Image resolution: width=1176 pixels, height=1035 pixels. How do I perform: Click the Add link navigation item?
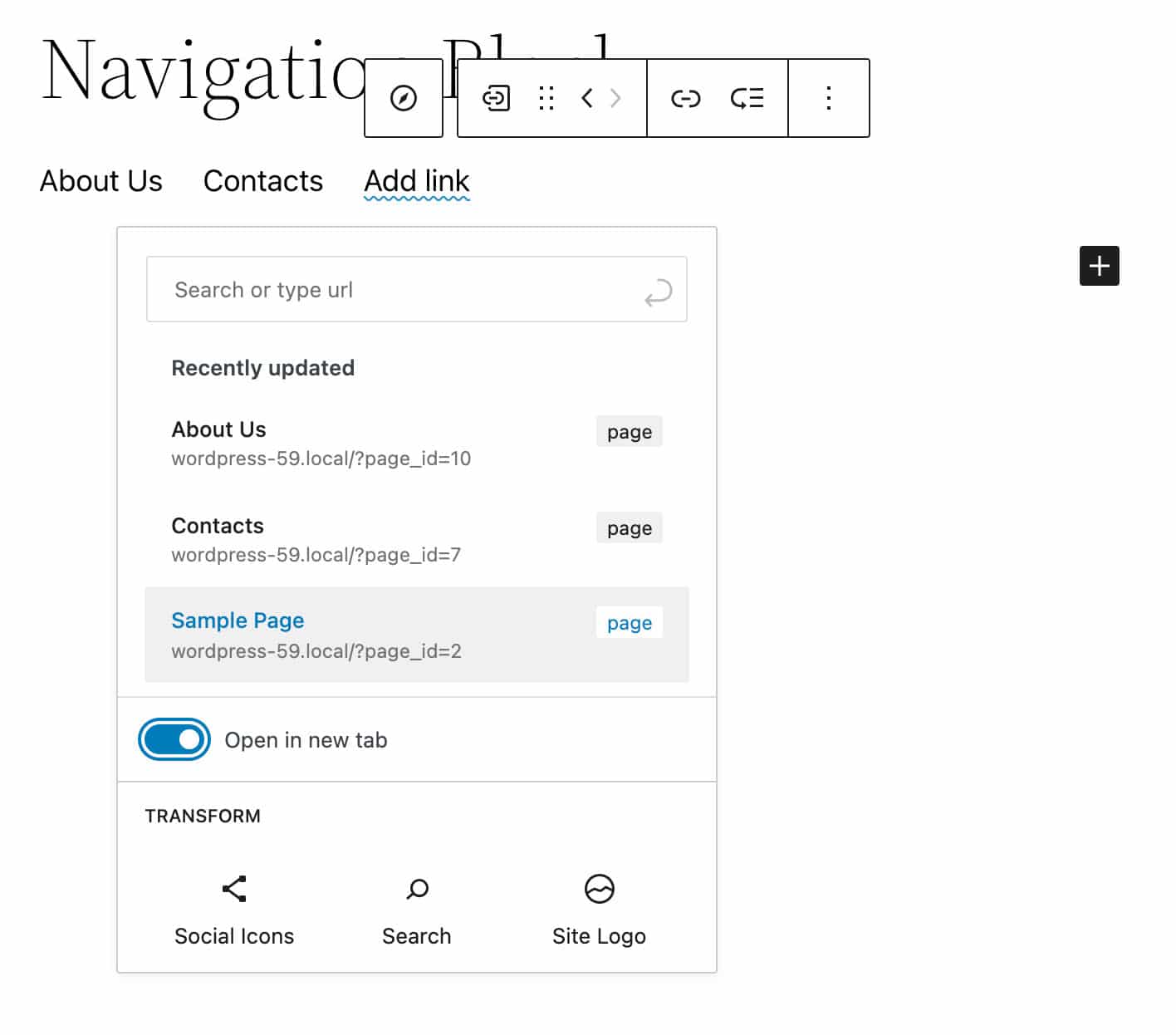pyautogui.click(x=416, y=181)
